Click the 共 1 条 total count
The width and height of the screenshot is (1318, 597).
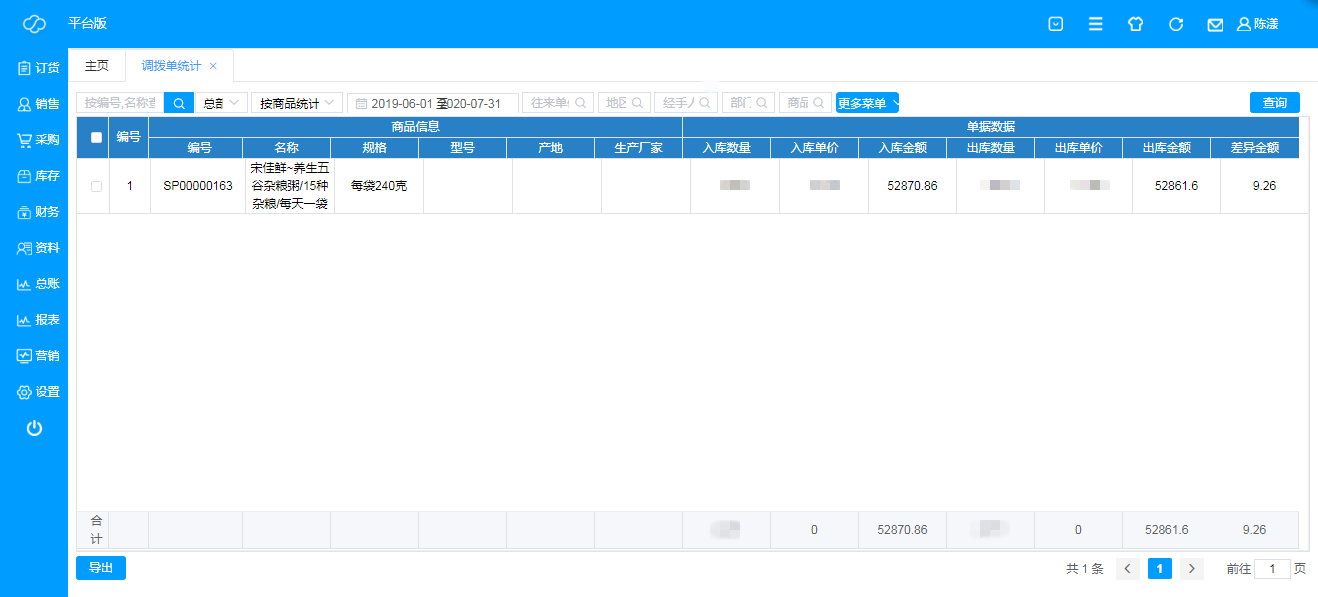[x=1085, y=569]
